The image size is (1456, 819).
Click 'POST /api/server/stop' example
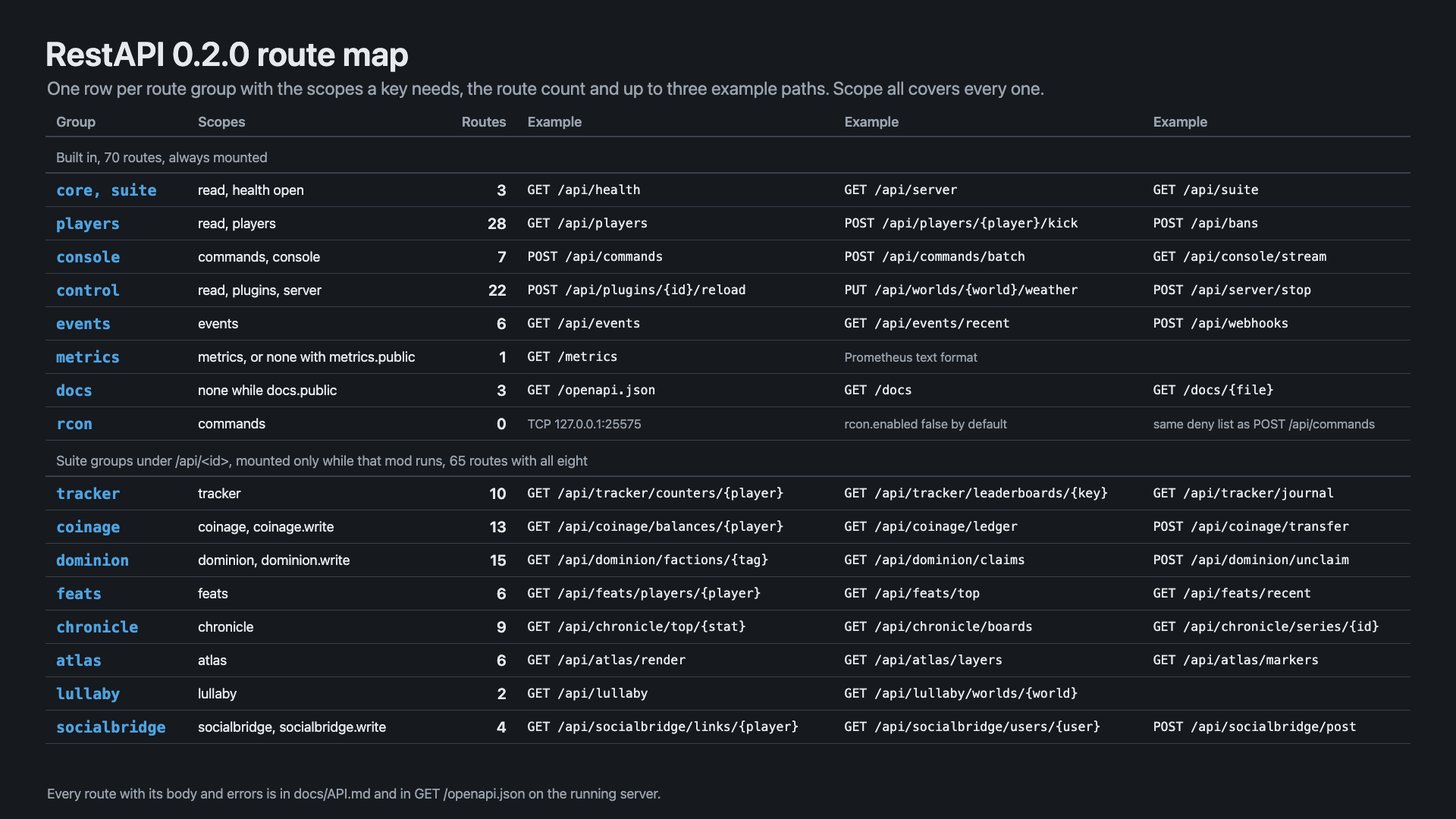point(1232,290)
